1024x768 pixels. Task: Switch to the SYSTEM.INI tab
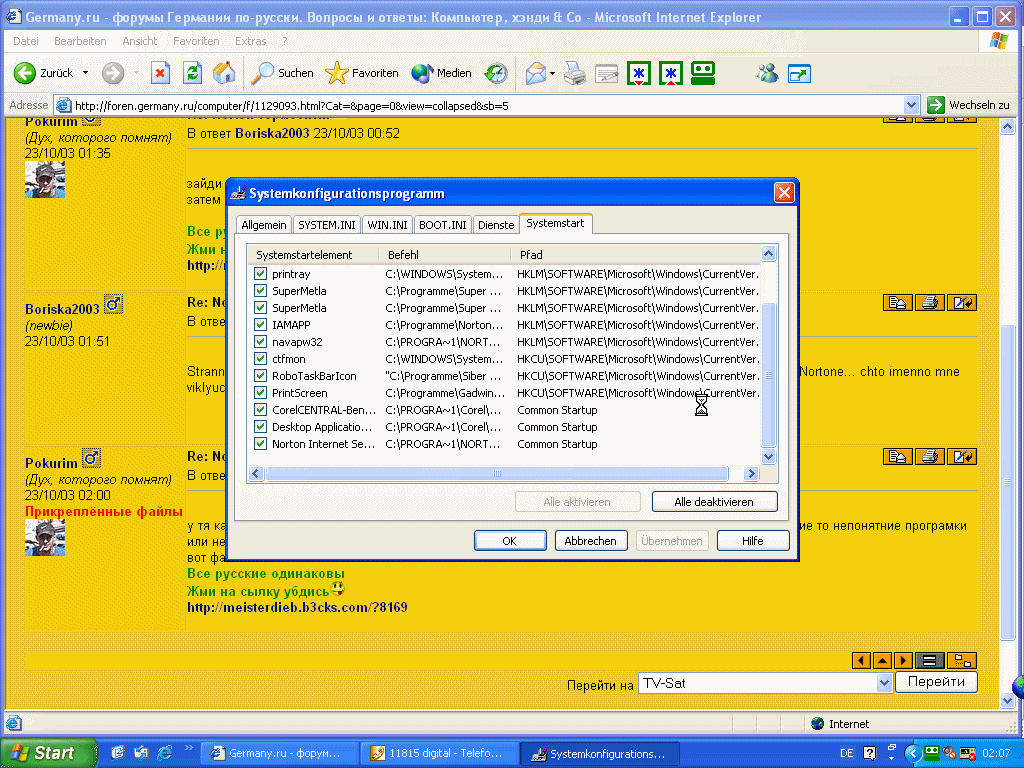[327, 225]
